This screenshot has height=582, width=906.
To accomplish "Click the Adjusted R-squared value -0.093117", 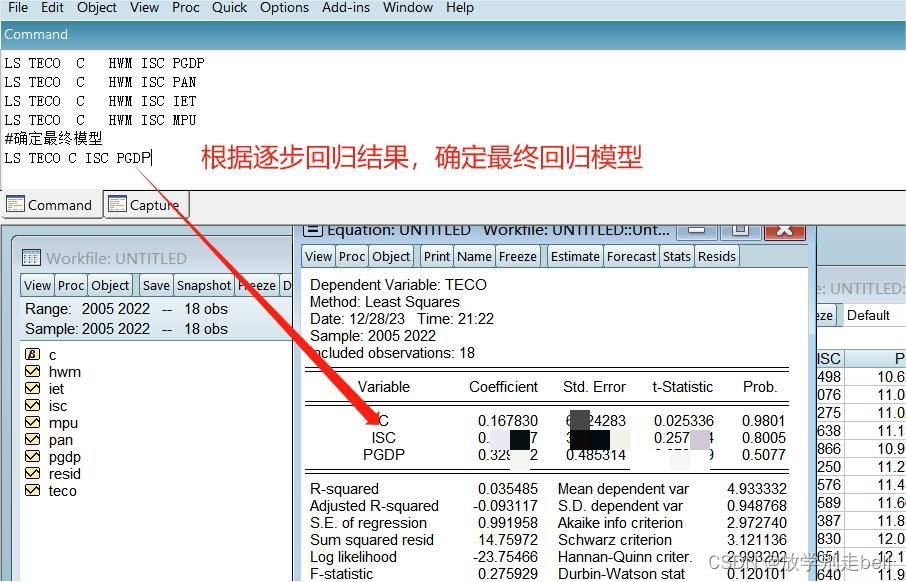I will 505,506.
